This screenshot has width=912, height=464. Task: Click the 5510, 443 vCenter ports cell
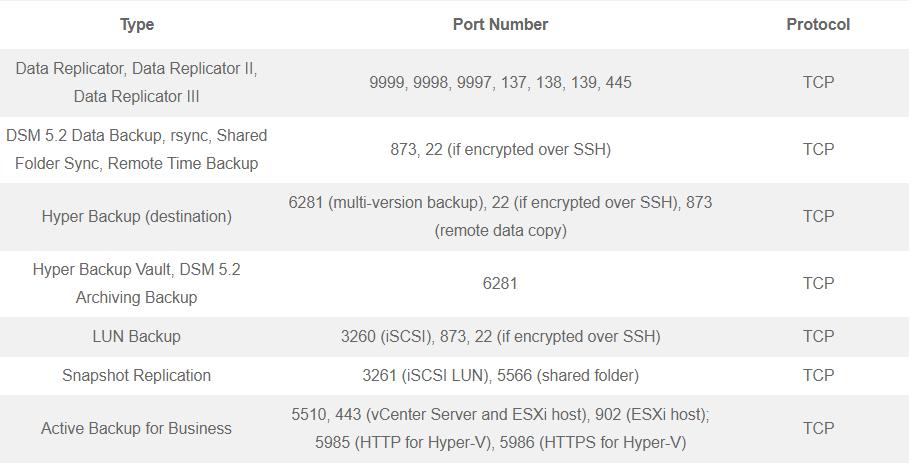tap(500, 428)
